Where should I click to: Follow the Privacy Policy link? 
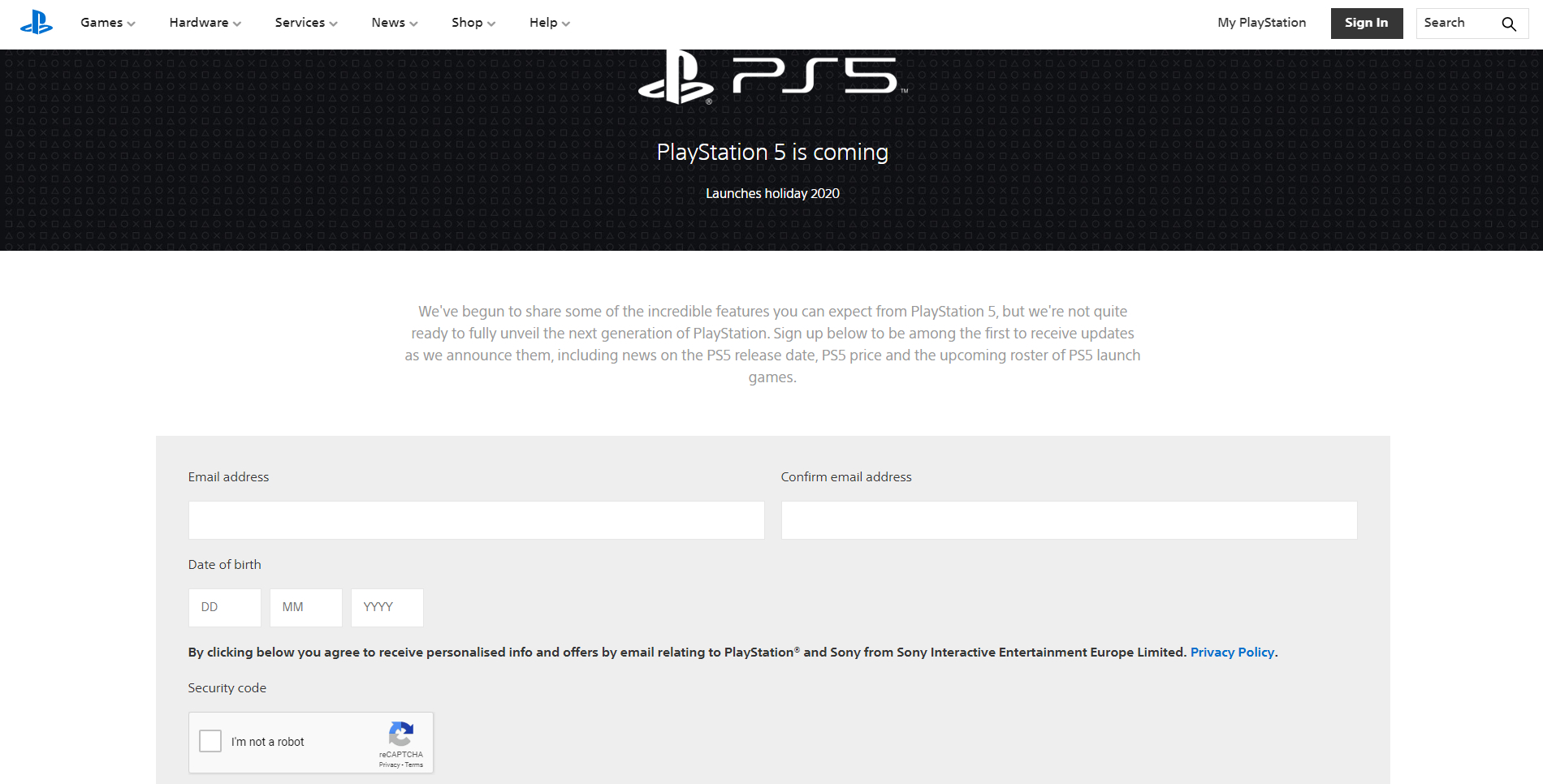click(x=1232, y=652)
